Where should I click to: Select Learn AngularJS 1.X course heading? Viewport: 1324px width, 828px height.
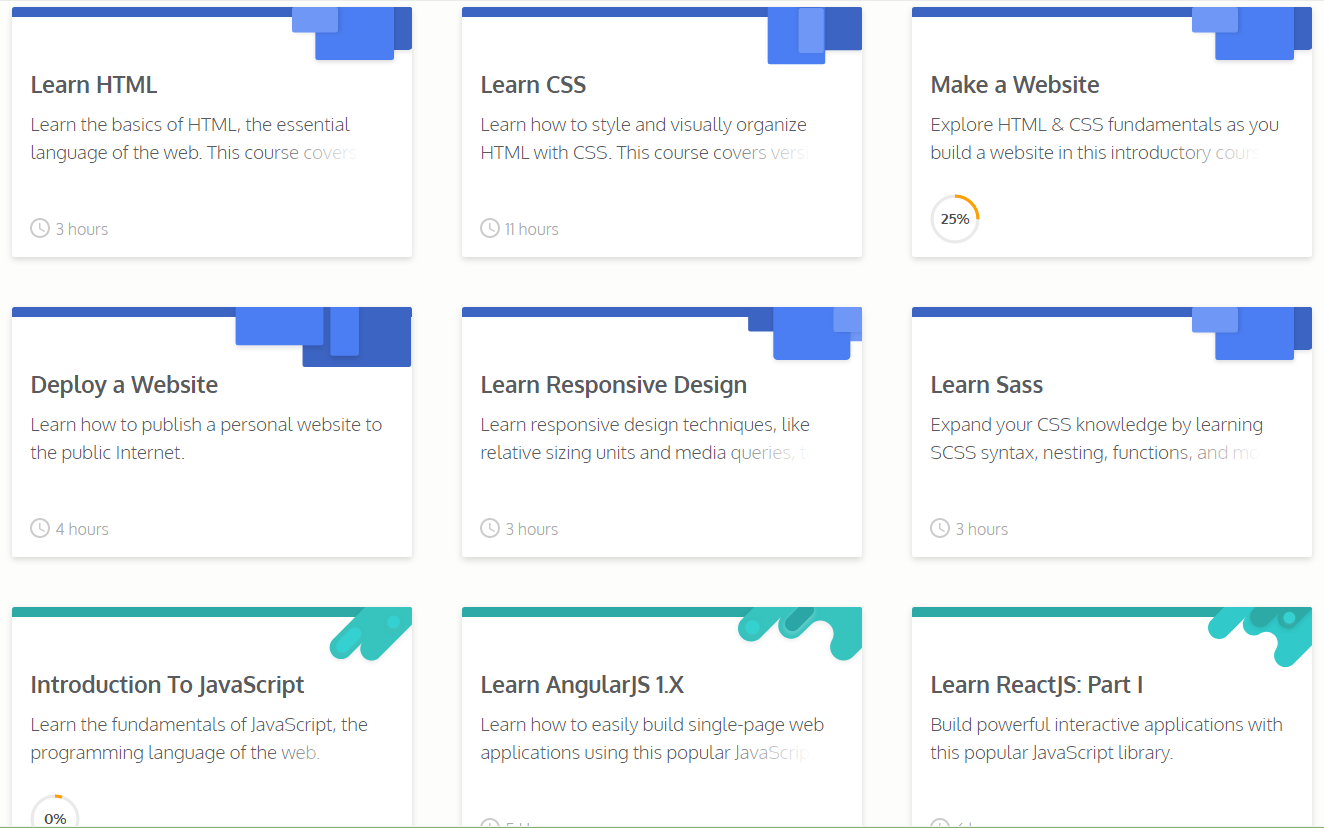[582, 685]
